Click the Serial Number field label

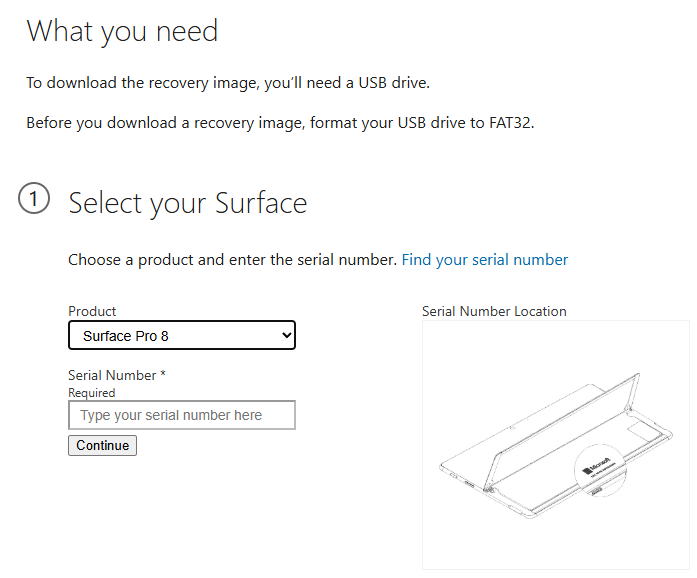tap(112, 375)
